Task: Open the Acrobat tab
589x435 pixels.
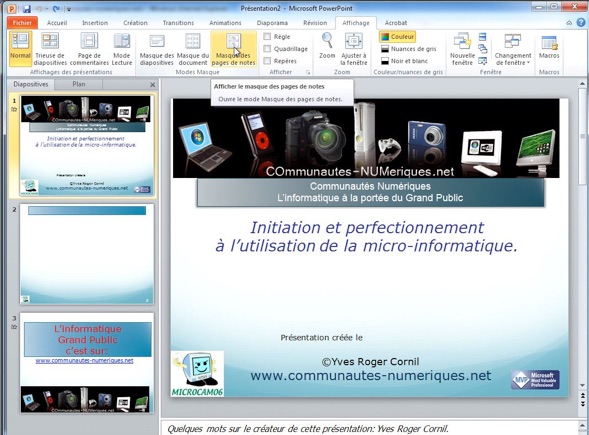Action: point(396,23)
